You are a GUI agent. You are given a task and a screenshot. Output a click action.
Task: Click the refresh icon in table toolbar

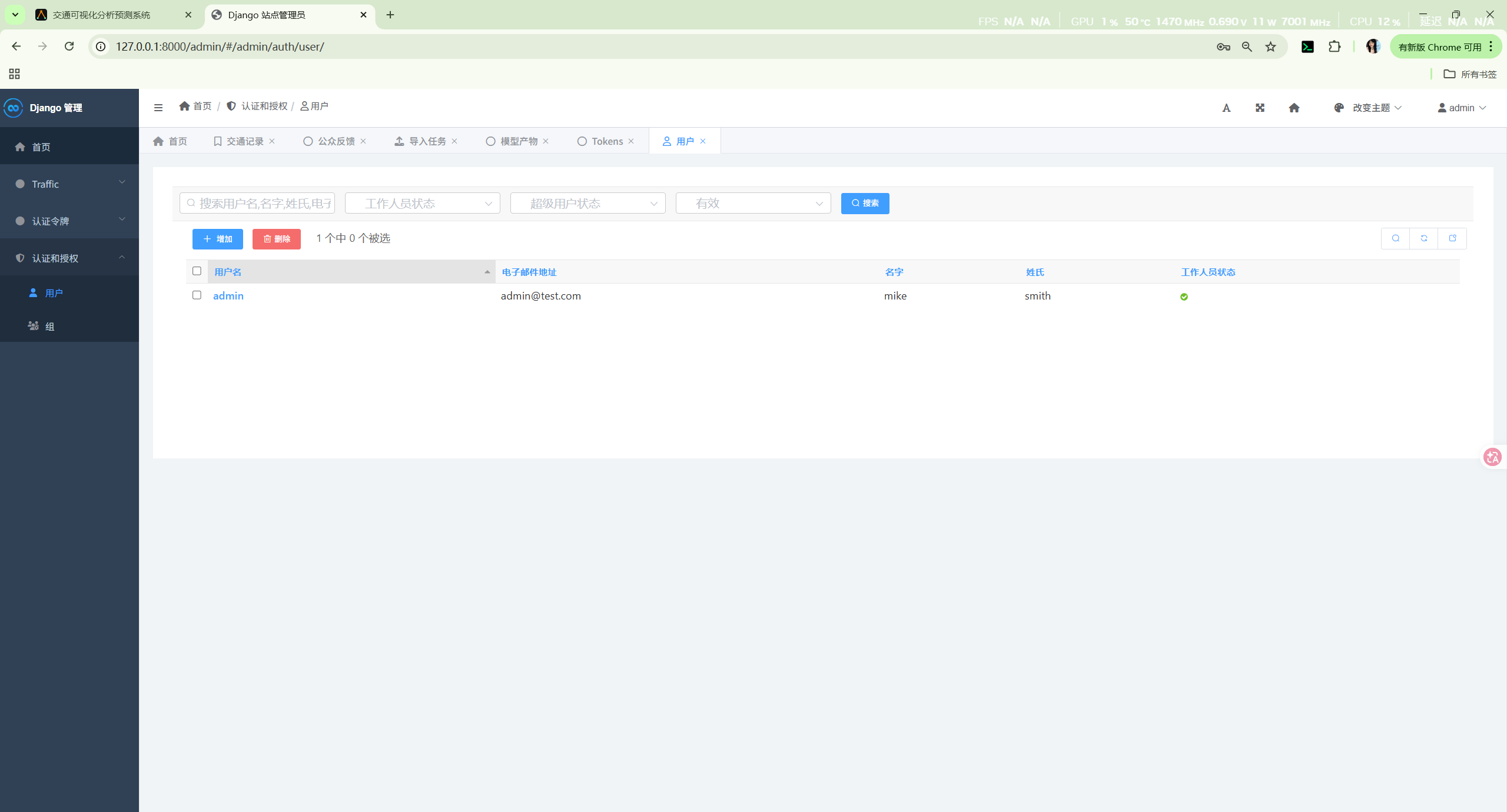coord(1424,238)
